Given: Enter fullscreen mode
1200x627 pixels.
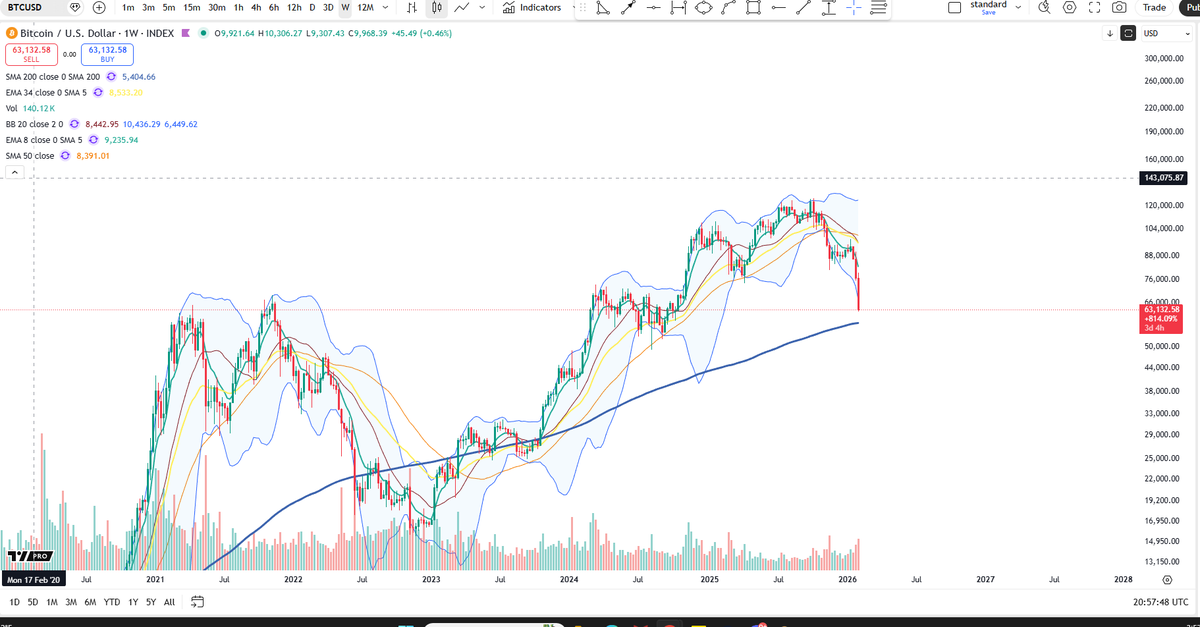Looking at the screenshot, I should (1094, 7).
